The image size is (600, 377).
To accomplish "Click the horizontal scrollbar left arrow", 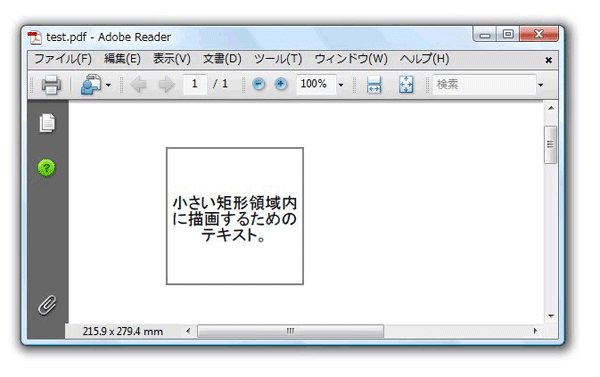I will pyautogui.click(x=188, y=331).
